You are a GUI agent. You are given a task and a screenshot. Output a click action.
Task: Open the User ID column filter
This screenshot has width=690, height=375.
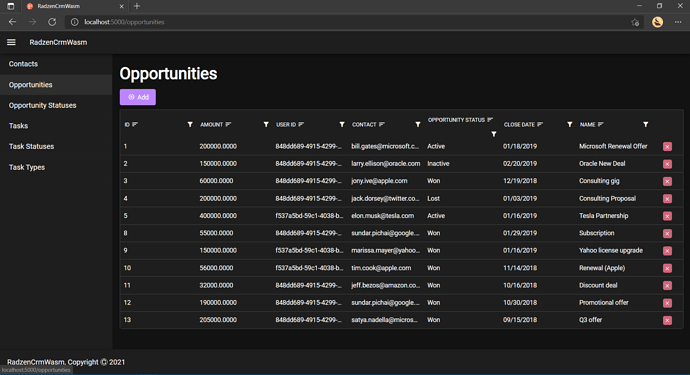342,125
